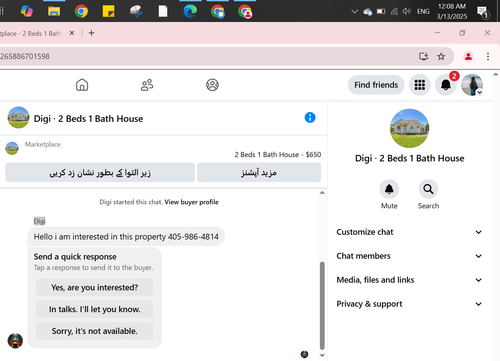Screen dimensions: 500x361
Task: Click the browser address bar URL
Action: (25, 56)
